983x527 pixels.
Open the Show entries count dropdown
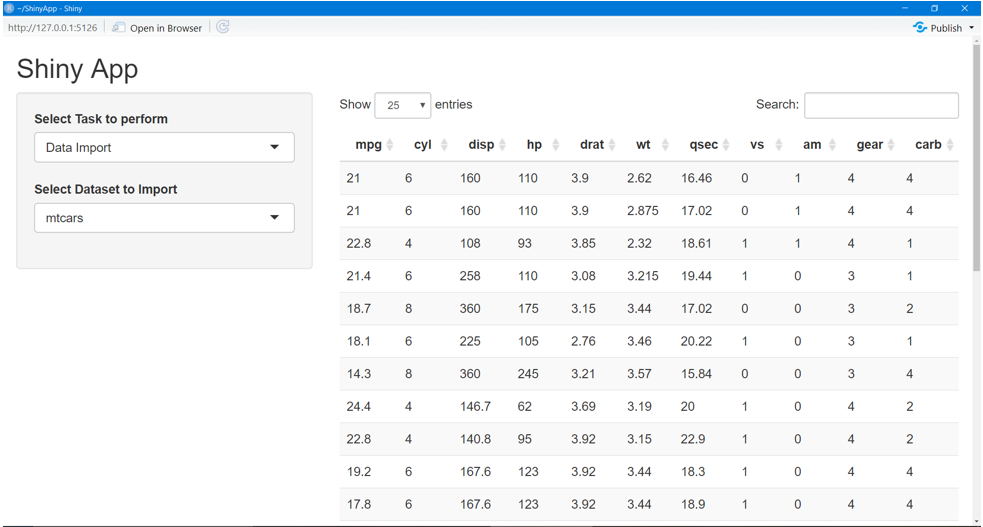coord(402,105)
